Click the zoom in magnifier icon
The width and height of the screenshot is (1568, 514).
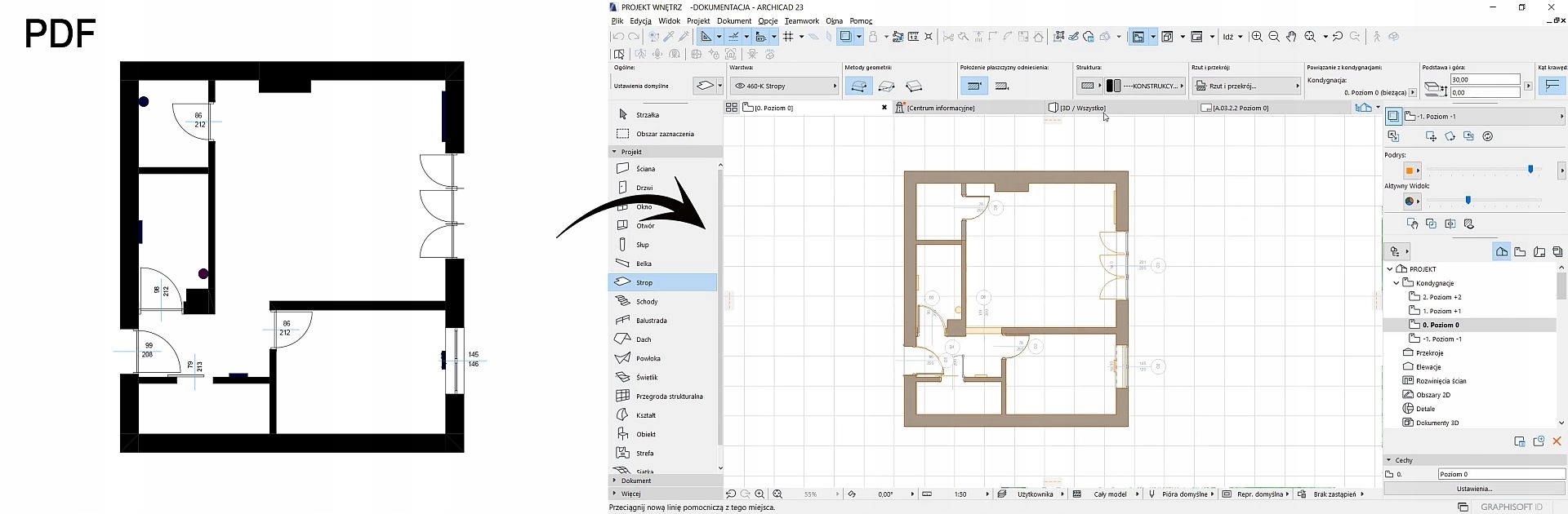[x=1257, y=37]
